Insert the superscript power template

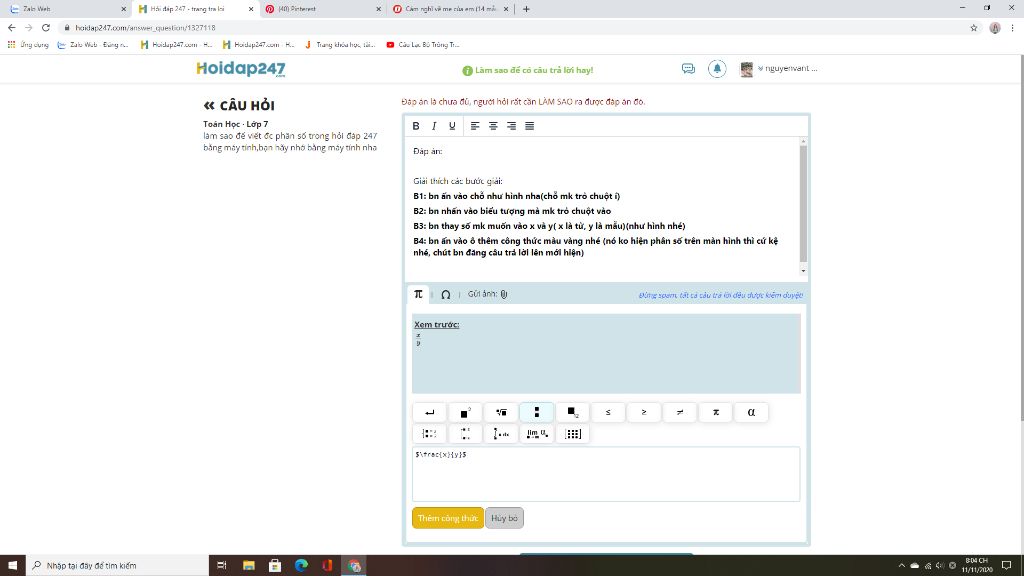465,412
